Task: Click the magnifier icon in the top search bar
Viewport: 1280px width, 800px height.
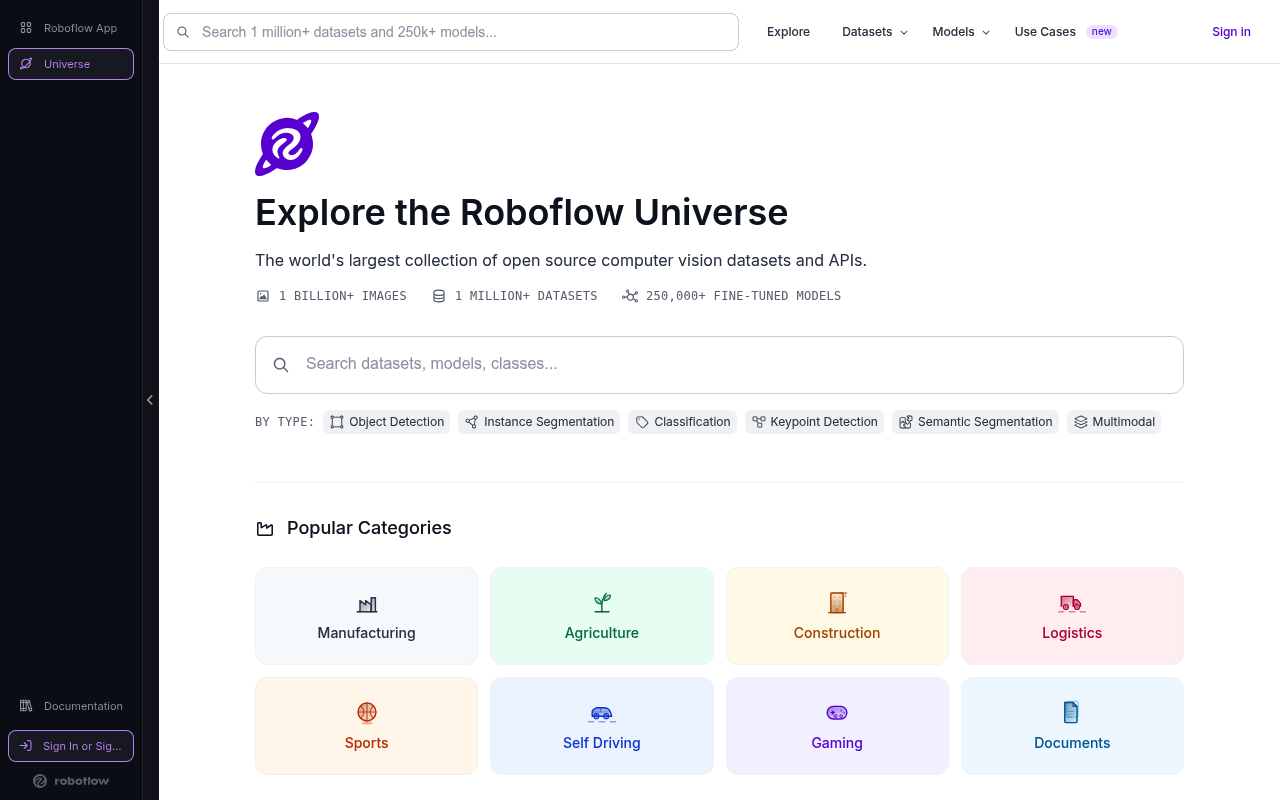Action: click(183, 32)
